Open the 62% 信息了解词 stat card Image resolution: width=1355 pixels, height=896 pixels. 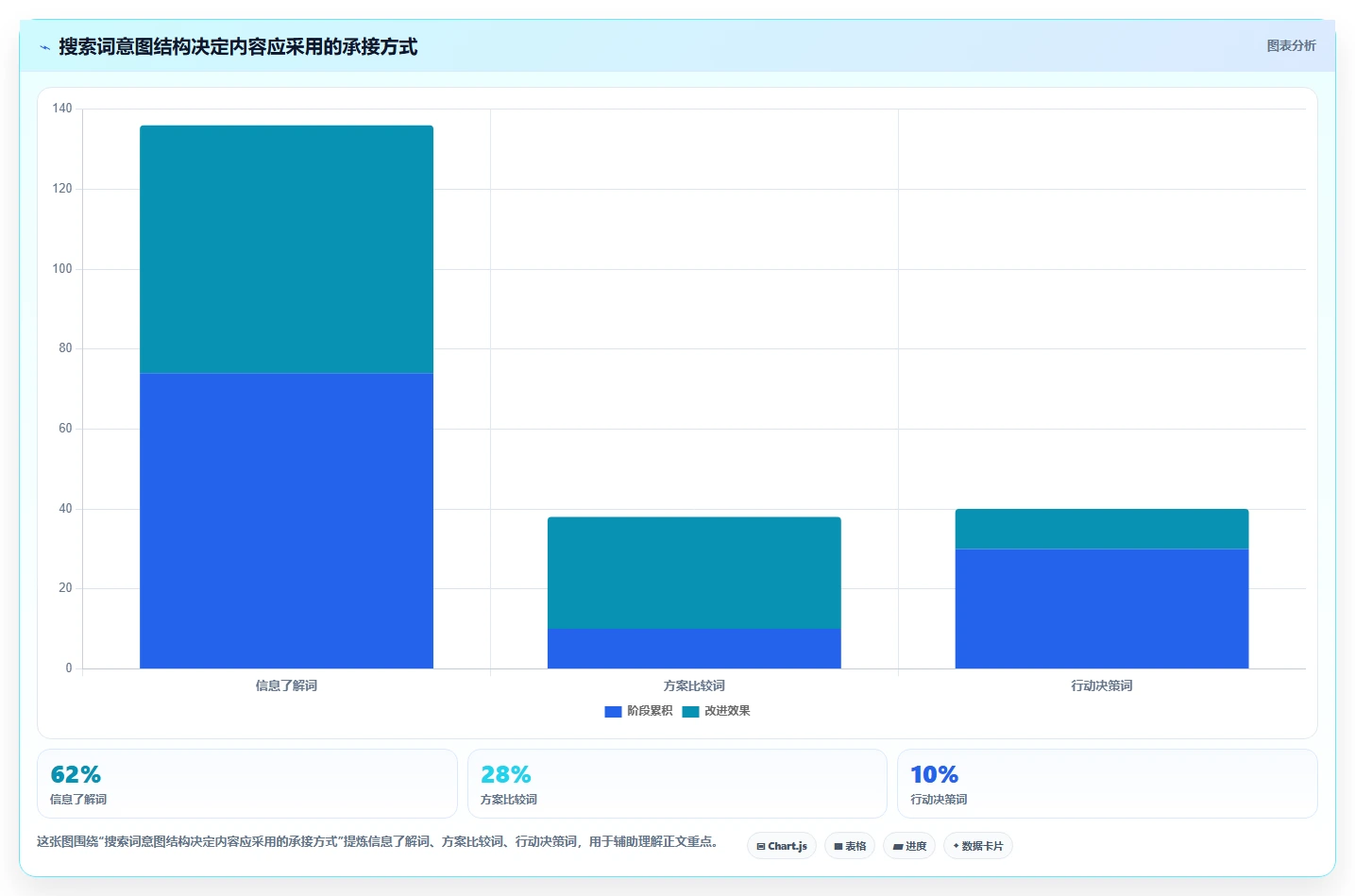pos(247,784)
